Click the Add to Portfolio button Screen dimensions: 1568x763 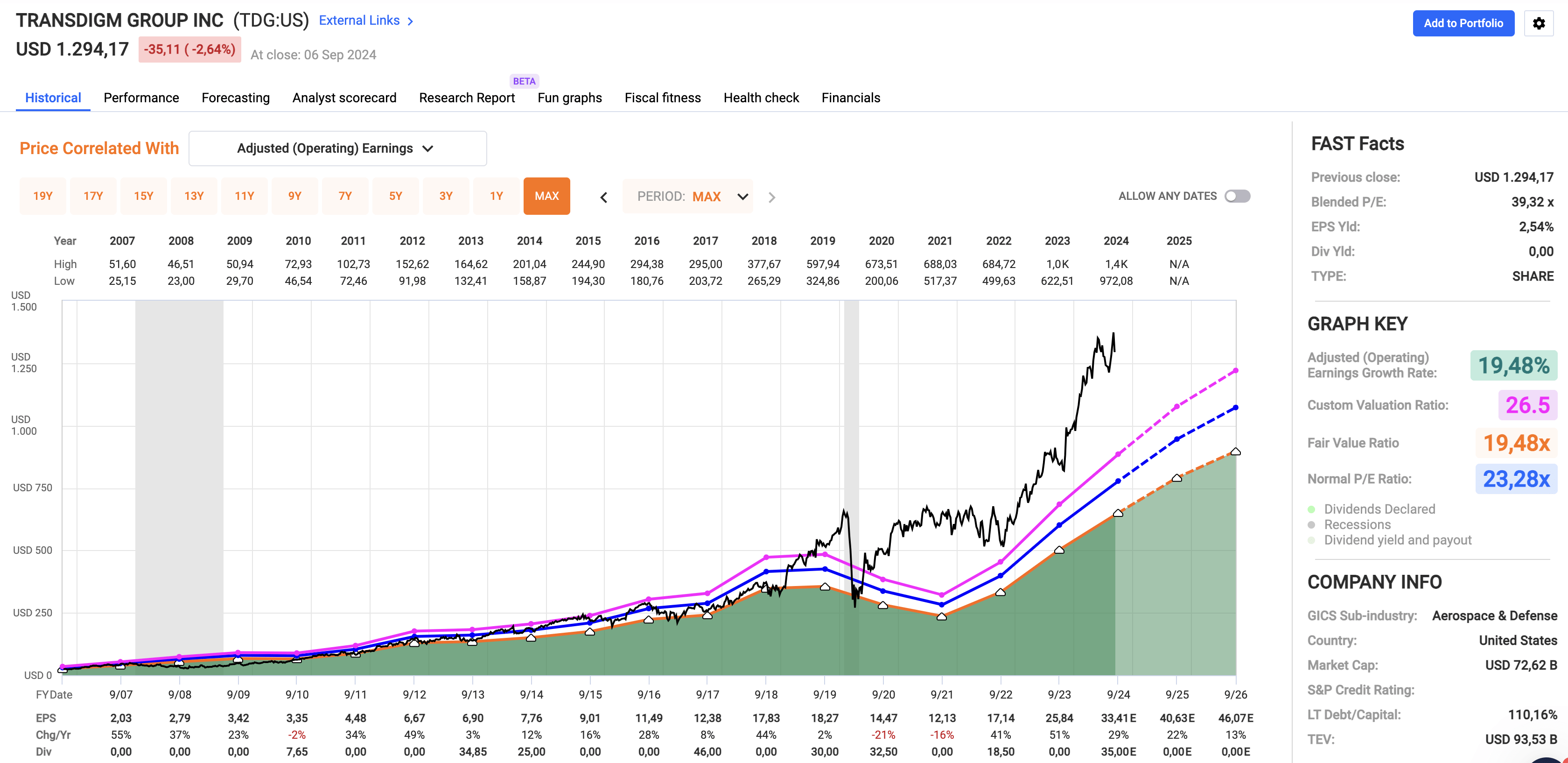click(x=1463, y=23)
